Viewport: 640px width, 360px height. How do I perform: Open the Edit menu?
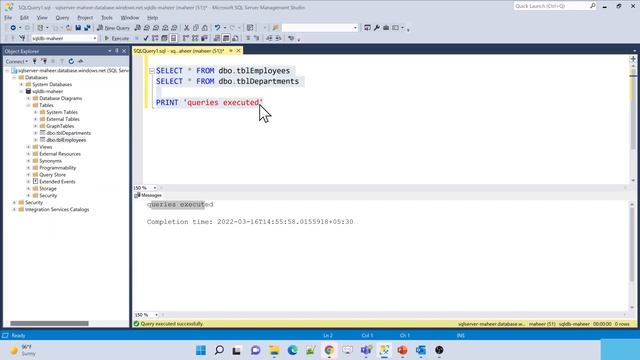[24, 18]
